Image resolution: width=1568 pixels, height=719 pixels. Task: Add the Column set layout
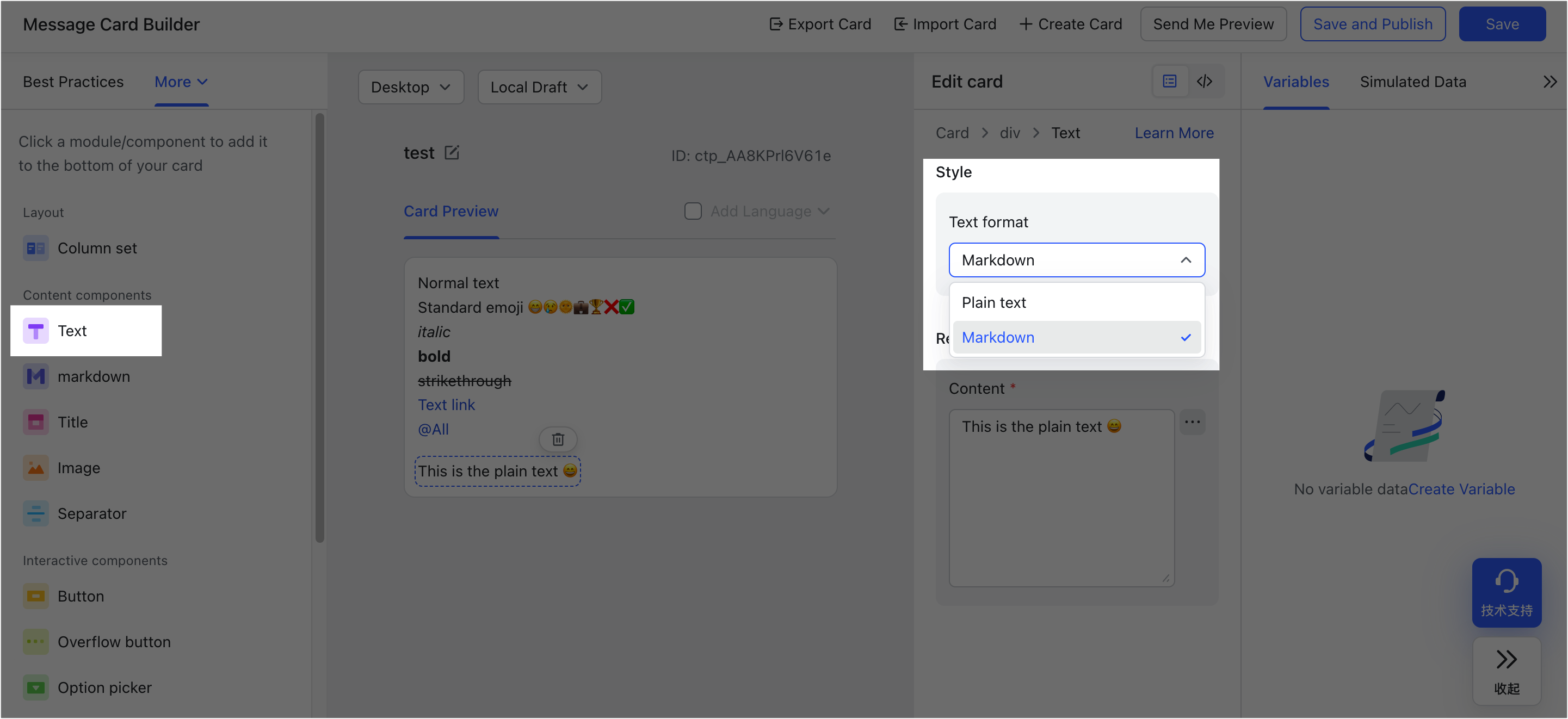[80, 248]
